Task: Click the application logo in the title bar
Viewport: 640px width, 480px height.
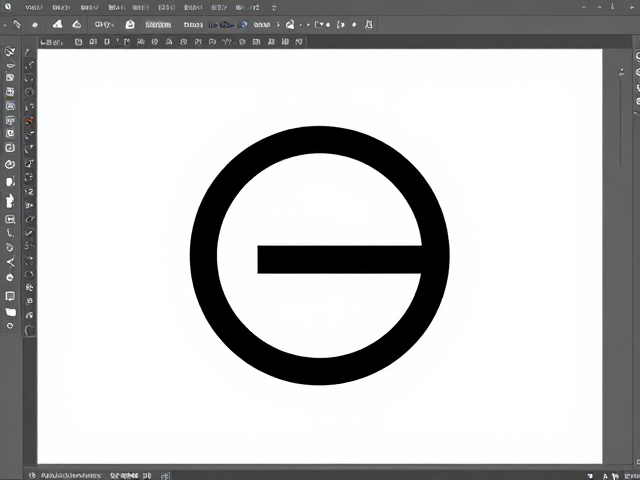Action: (8, 7)
